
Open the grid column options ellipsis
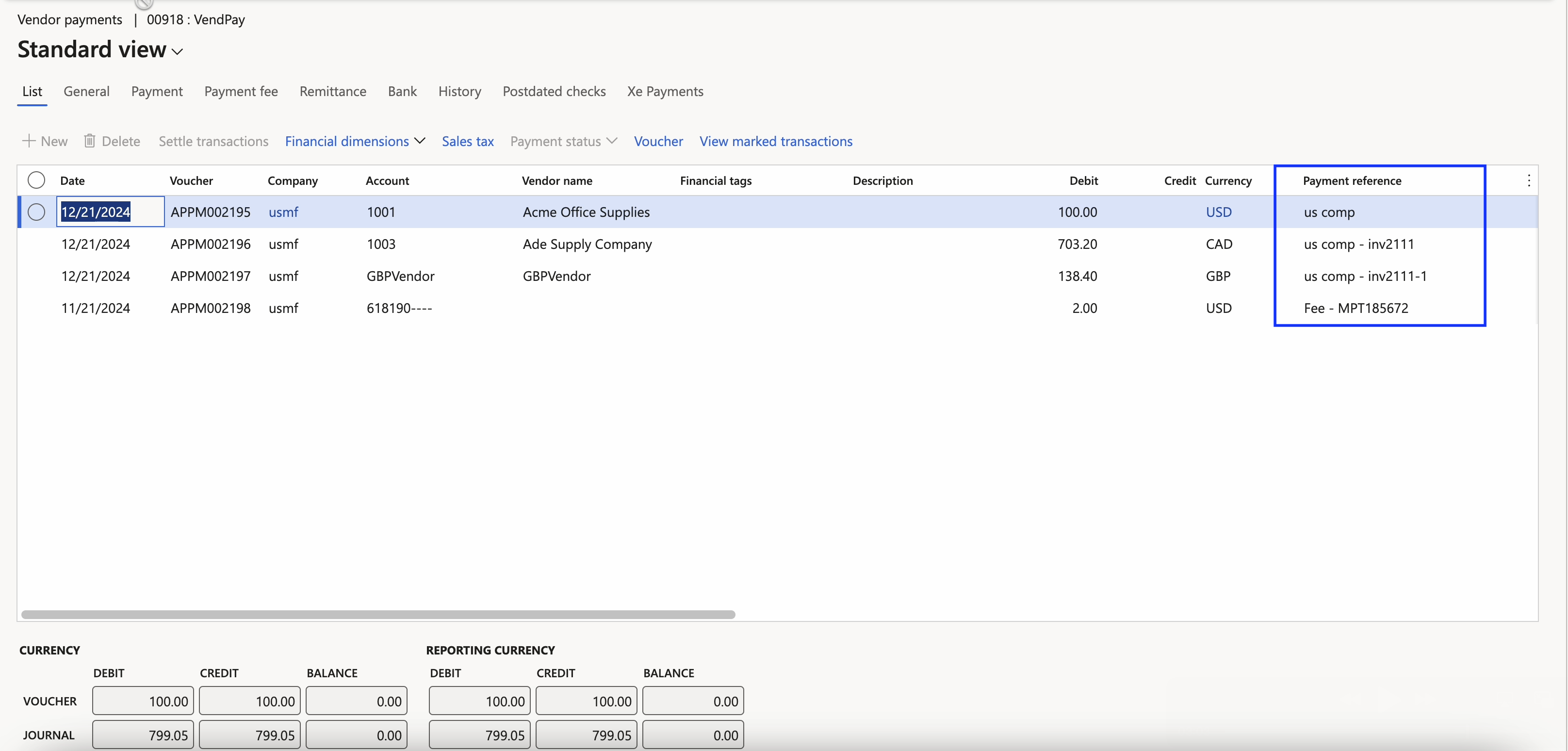pos(1530,181)
